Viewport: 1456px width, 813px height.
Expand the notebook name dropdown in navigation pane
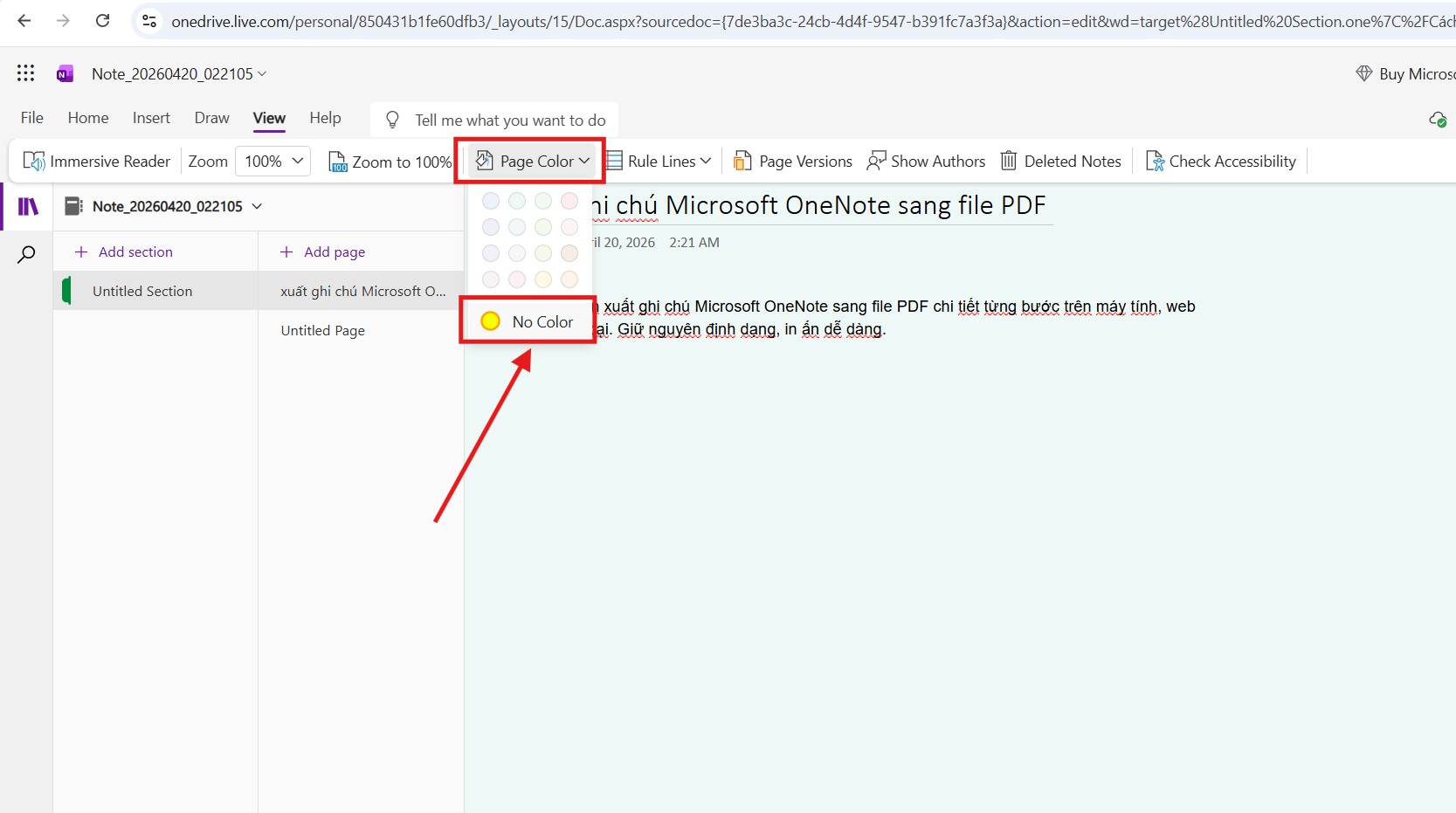pos(257,206)
